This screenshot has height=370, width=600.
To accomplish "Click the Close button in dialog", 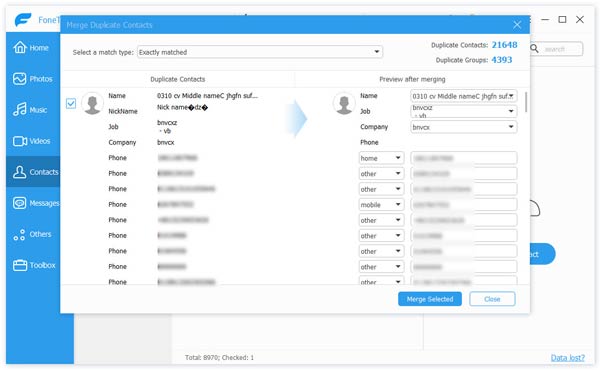I will [x=492, y=299].
